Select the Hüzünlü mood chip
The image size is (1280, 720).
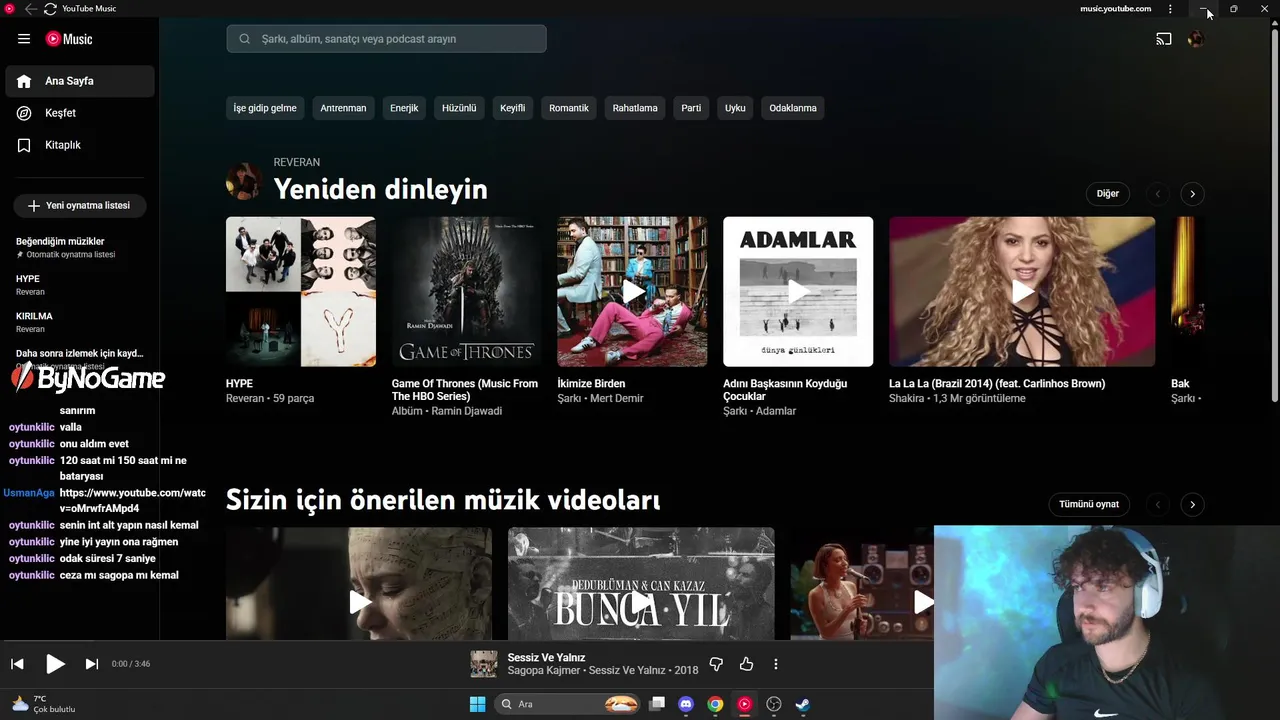(459, 108)
